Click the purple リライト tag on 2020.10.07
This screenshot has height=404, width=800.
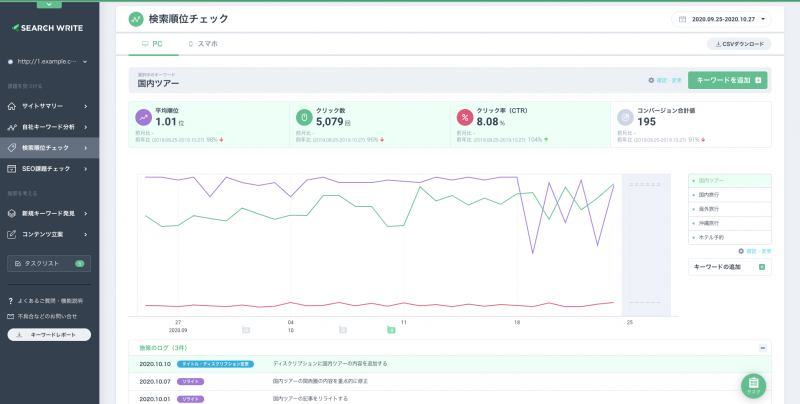tap(190, 382)
